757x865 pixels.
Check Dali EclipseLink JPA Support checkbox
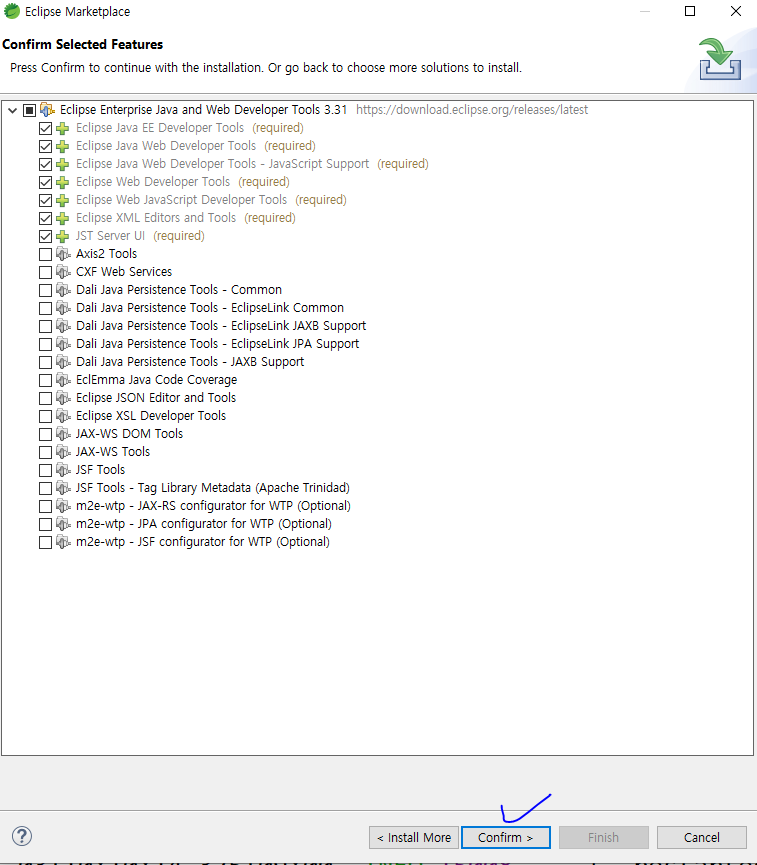pyautogui.click(x=45, y=344)
